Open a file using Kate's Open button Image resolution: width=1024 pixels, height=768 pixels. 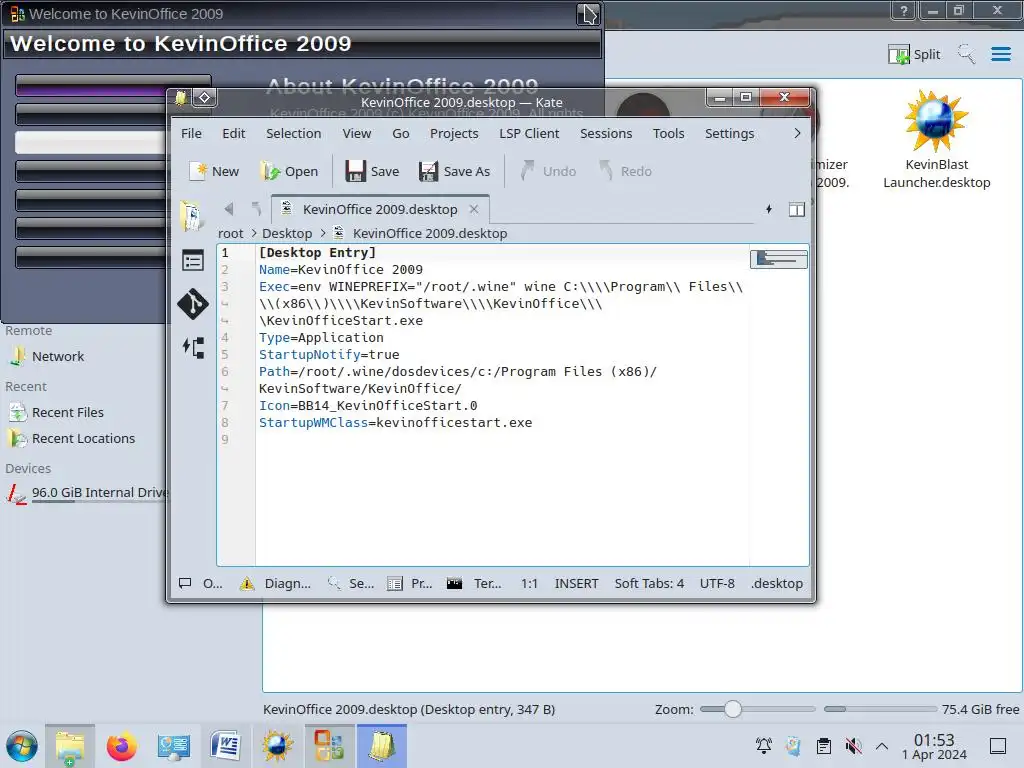tap(289, 171)
